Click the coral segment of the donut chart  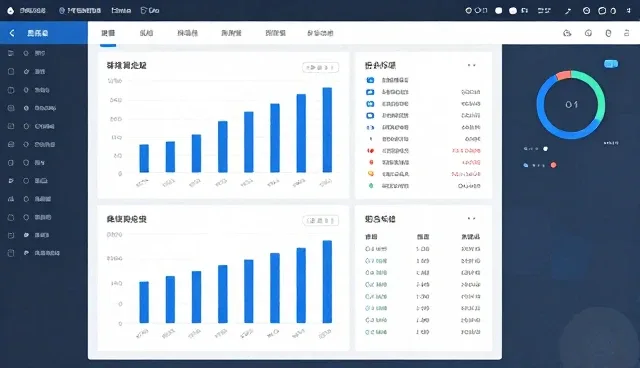pos(563,75)
